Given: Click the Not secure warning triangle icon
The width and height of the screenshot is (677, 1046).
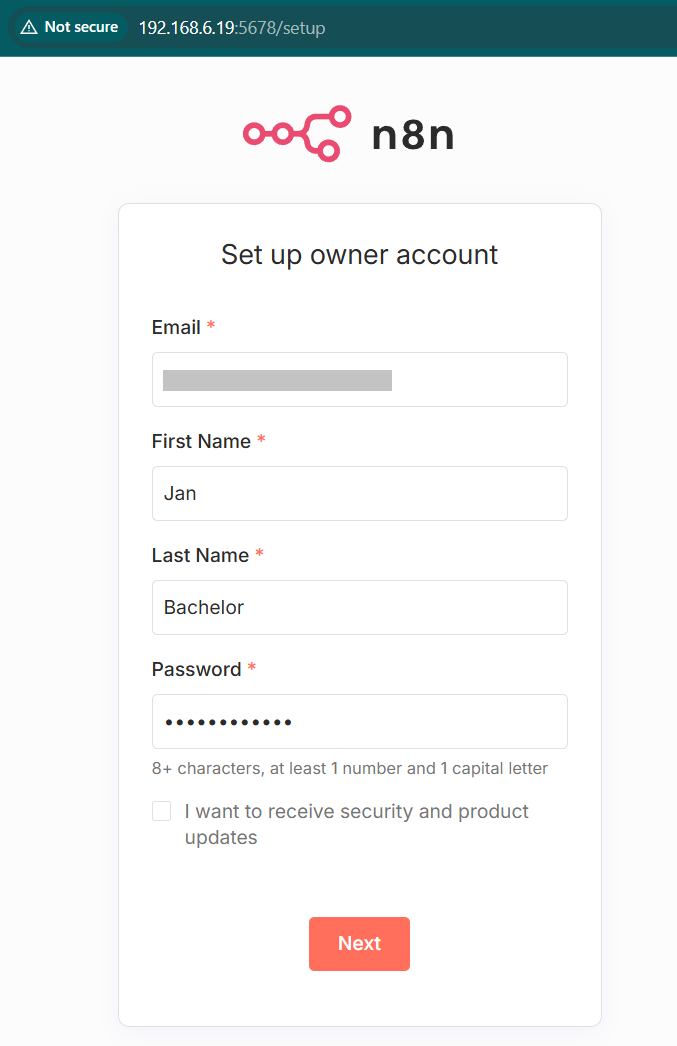Looking at the screenshot, I should coord(28,28).
